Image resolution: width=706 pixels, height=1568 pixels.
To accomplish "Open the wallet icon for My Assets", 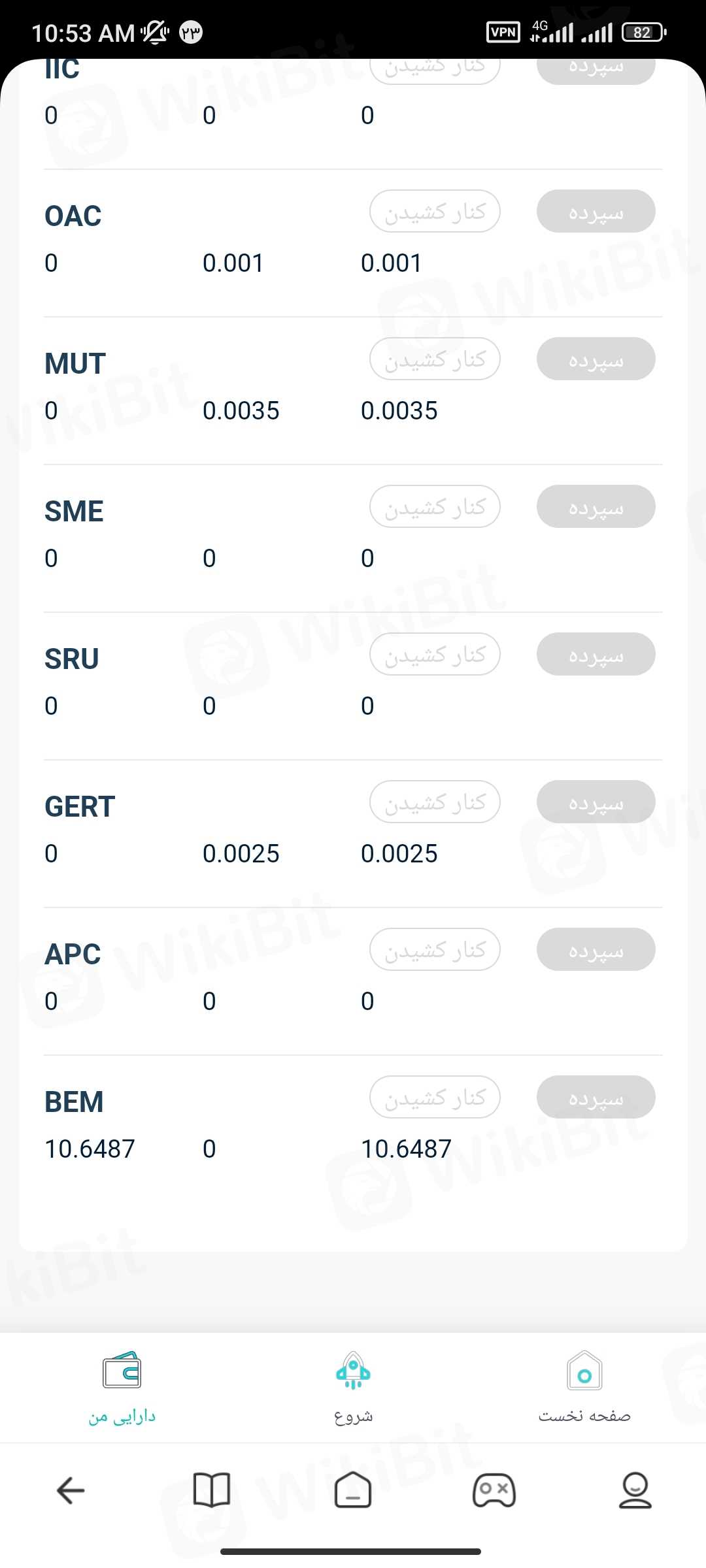I will [122, 1371].
